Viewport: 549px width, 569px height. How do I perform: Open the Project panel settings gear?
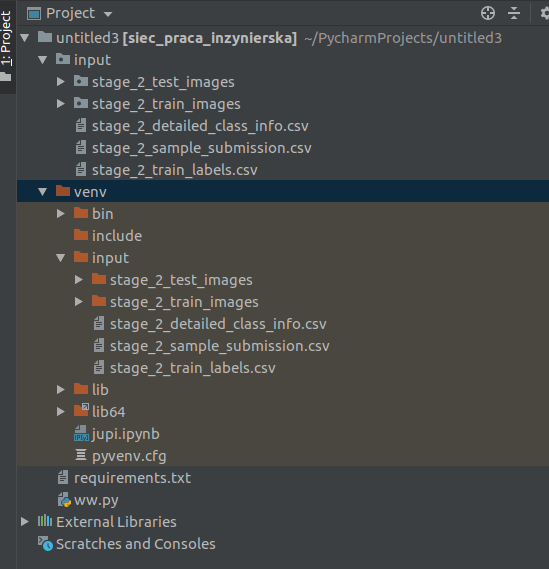(545, 13)
